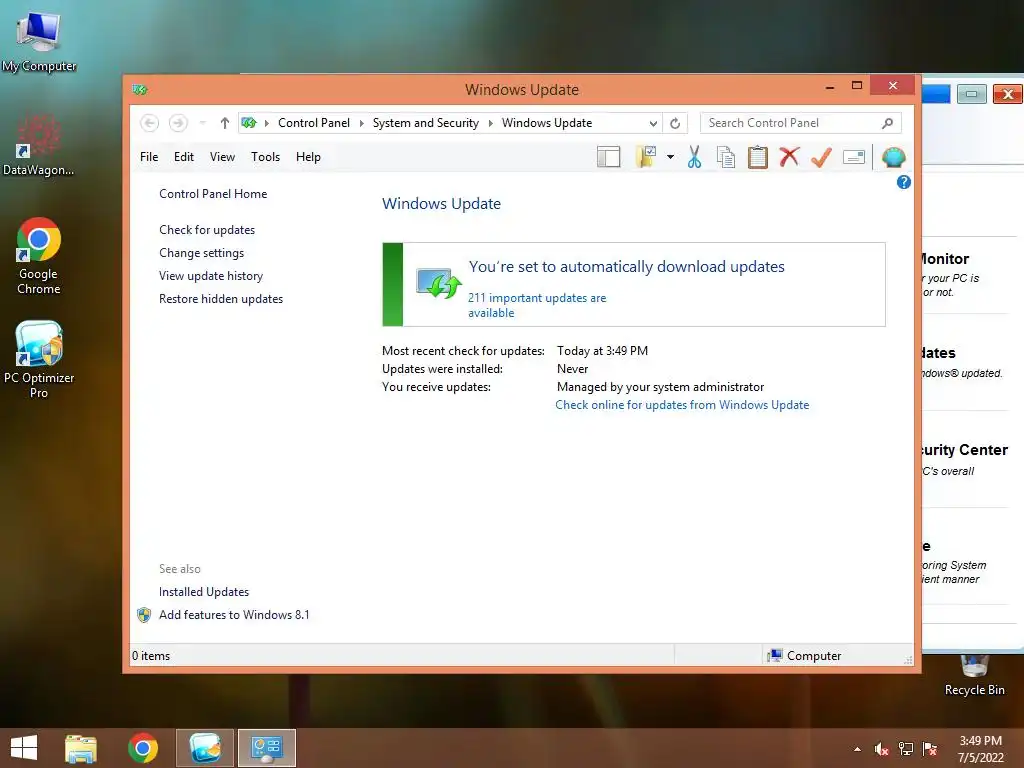Expand the dropdown arrow beside folder options icon

[670, 157]
